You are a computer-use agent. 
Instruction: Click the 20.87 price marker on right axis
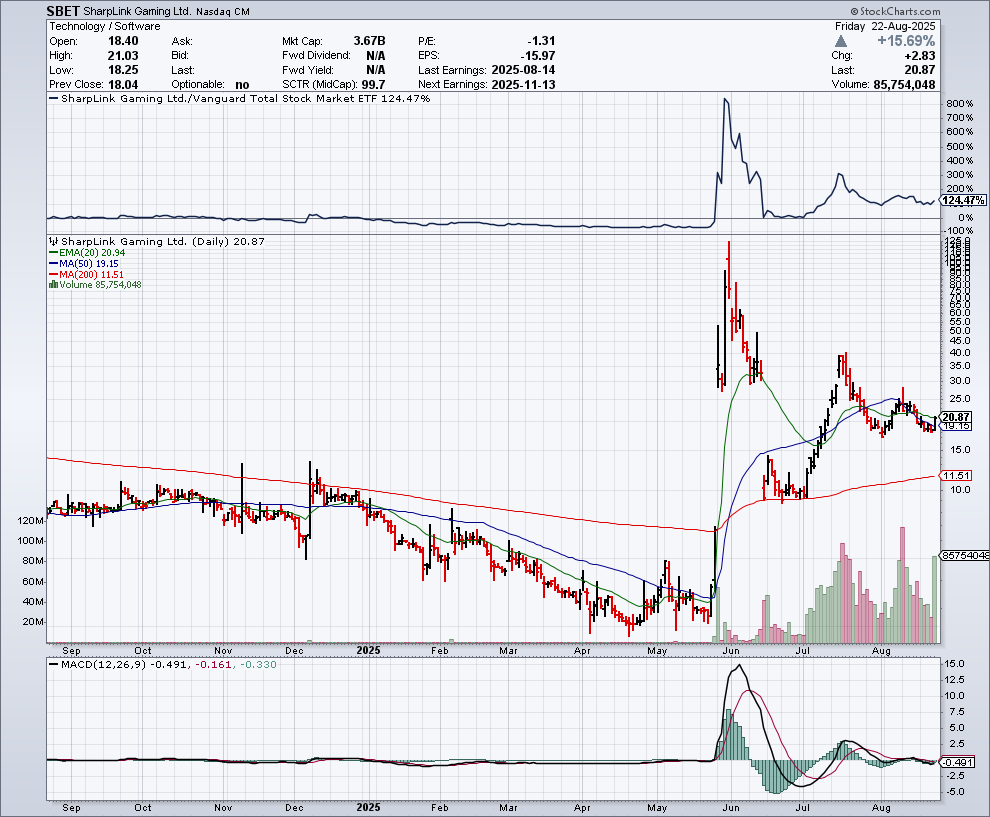click(956, 417)
